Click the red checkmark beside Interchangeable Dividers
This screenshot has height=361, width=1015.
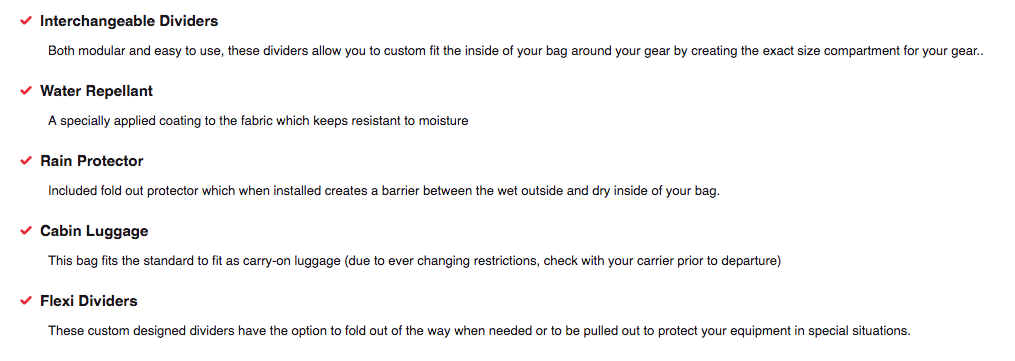pyautogui.click(x=26, y=21)
